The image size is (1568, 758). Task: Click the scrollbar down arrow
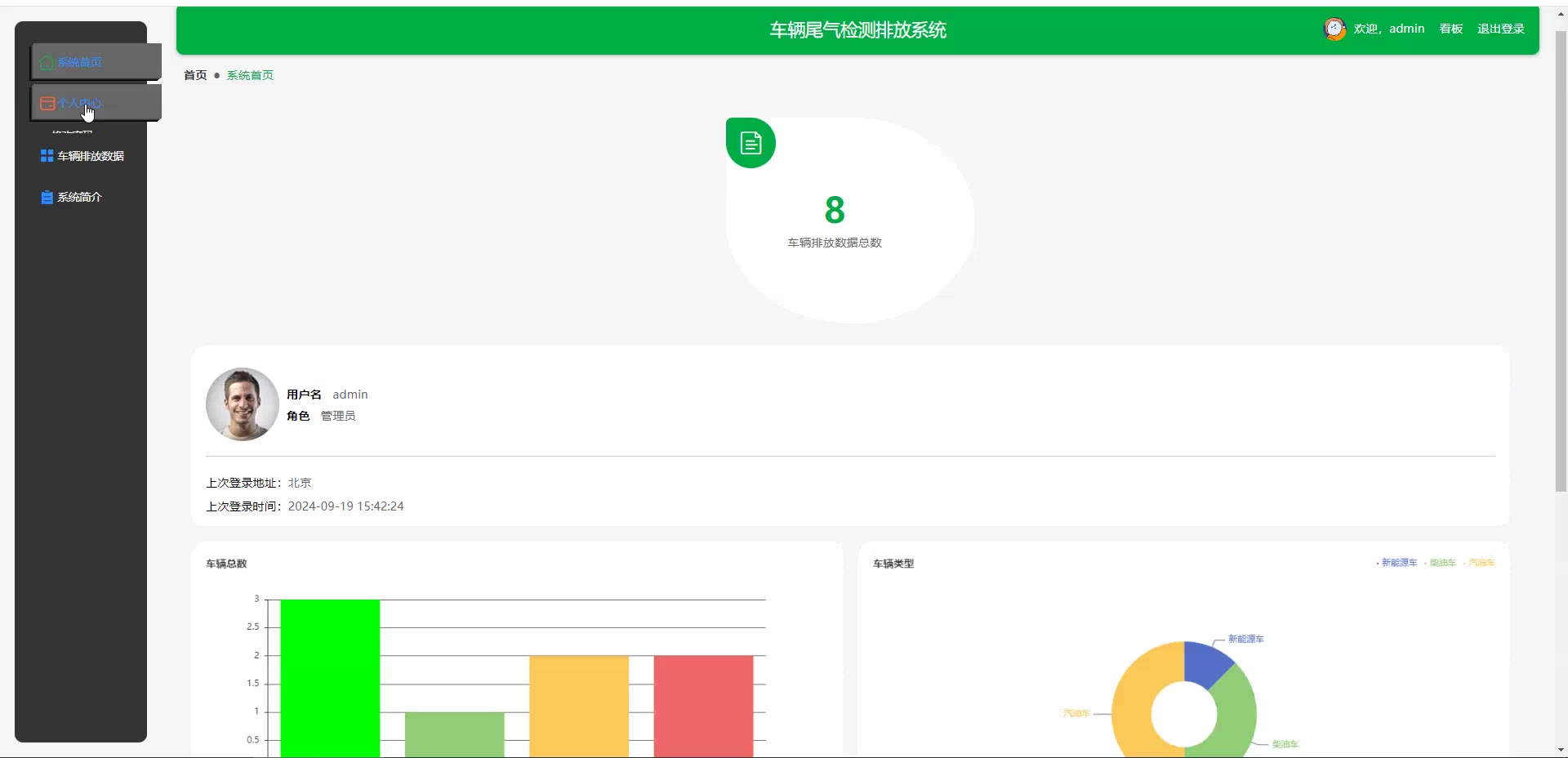tap(1561, 750)
